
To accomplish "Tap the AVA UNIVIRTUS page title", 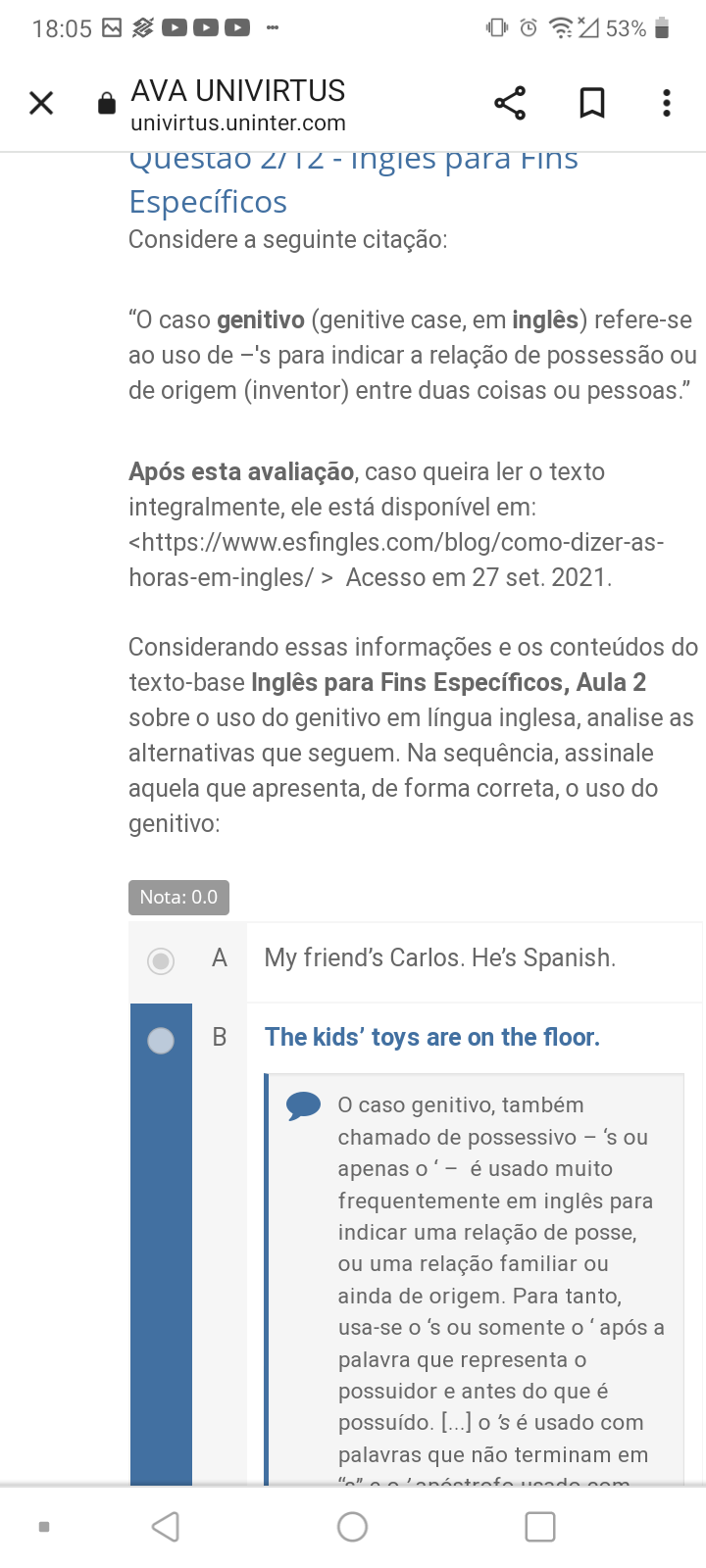I will click(x=238, y=91).
